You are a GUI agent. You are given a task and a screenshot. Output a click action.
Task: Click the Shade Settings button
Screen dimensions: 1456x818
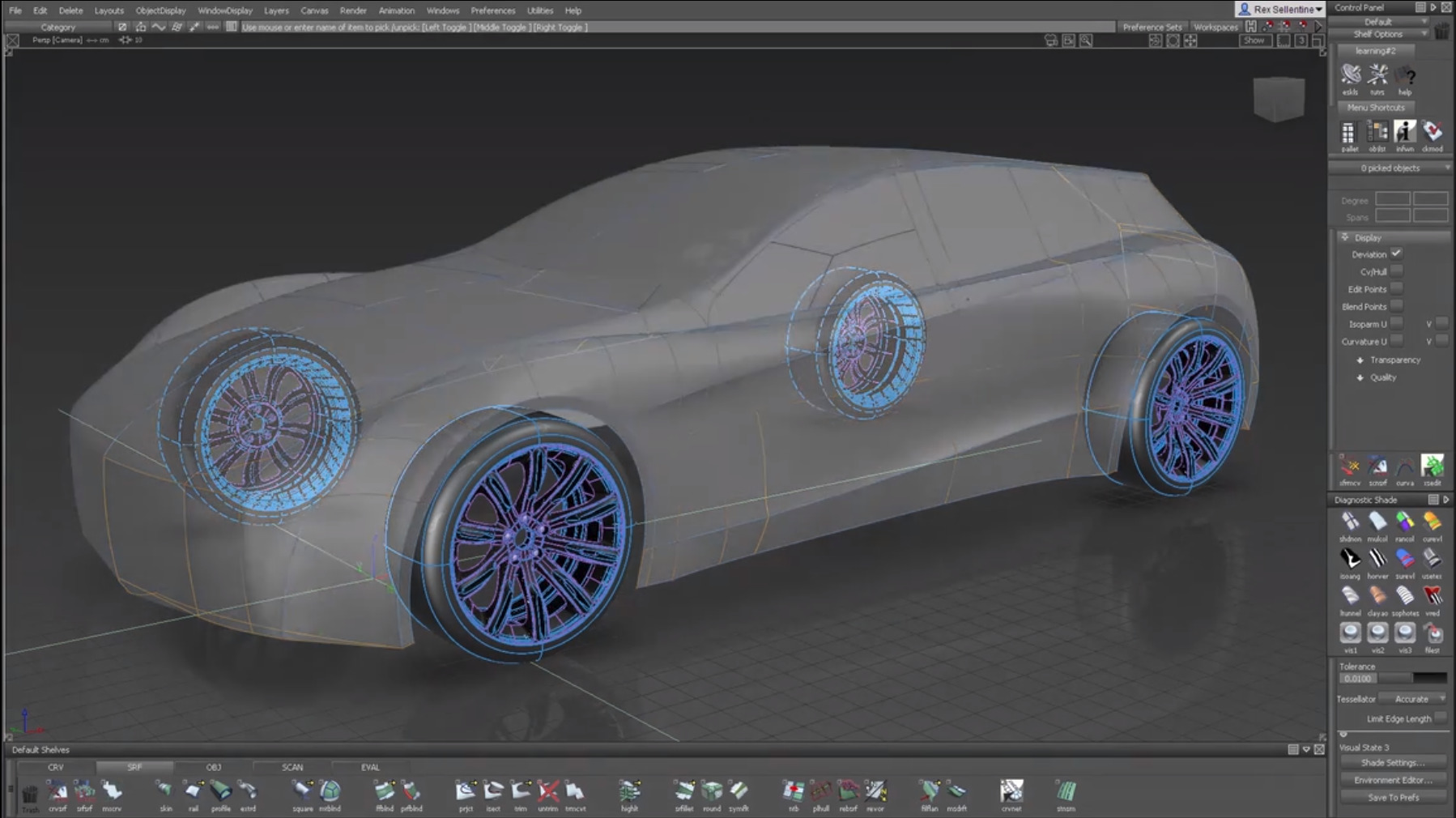1393,763
